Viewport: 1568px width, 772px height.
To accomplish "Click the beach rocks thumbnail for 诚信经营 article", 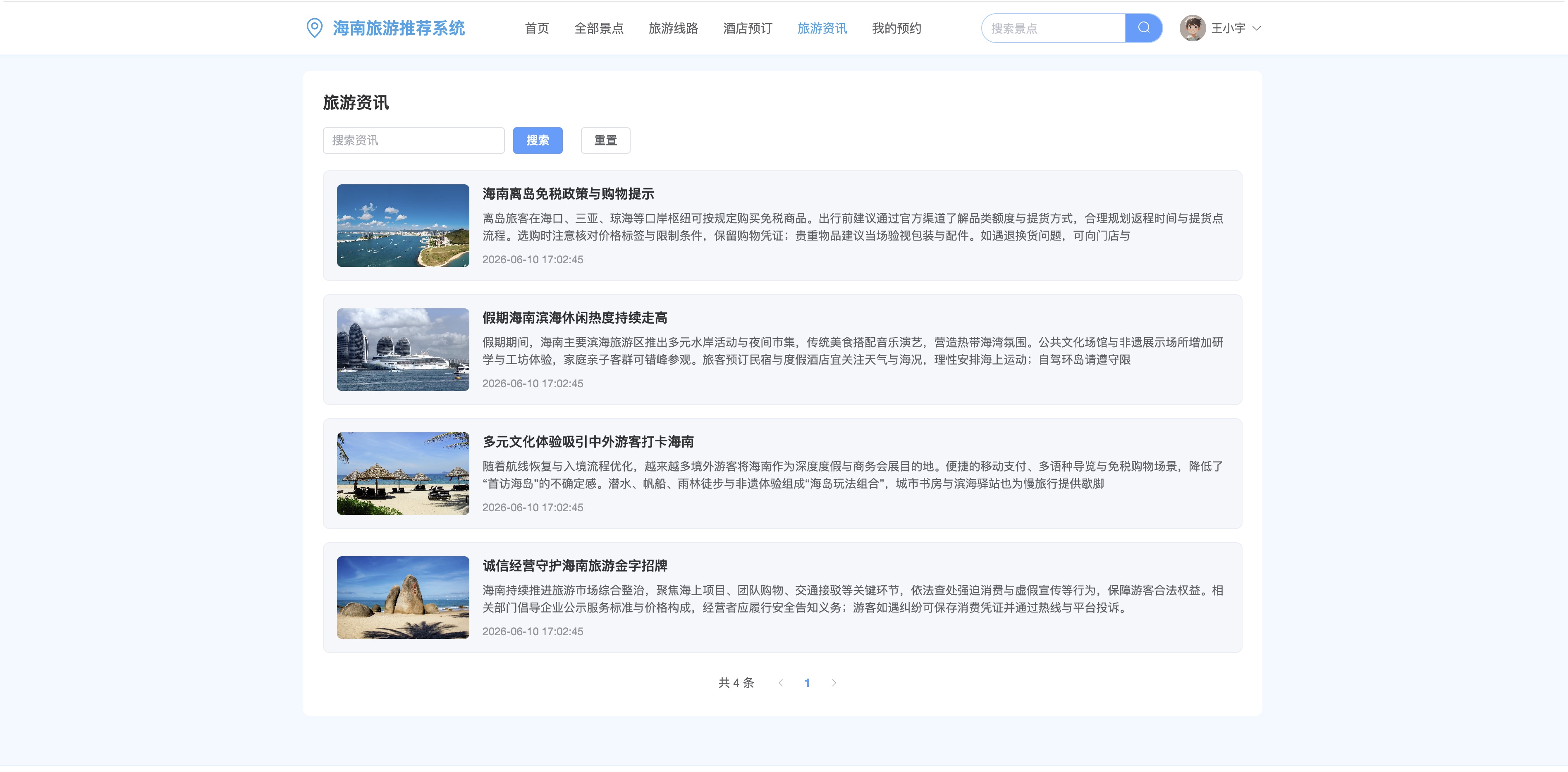I will tap(403, 598).
